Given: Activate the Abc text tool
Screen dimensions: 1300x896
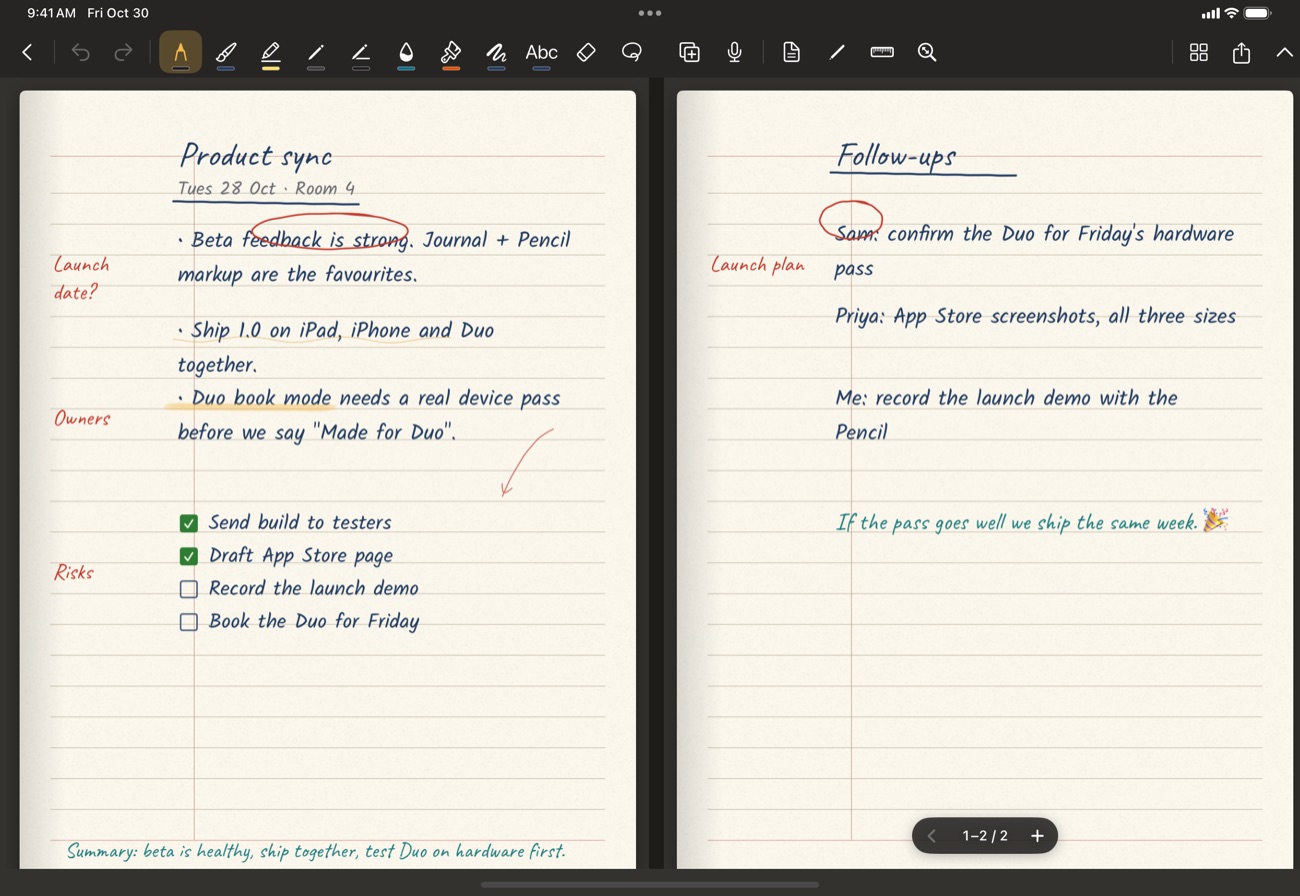Looking at the screenshot, I should pos(542,53).
